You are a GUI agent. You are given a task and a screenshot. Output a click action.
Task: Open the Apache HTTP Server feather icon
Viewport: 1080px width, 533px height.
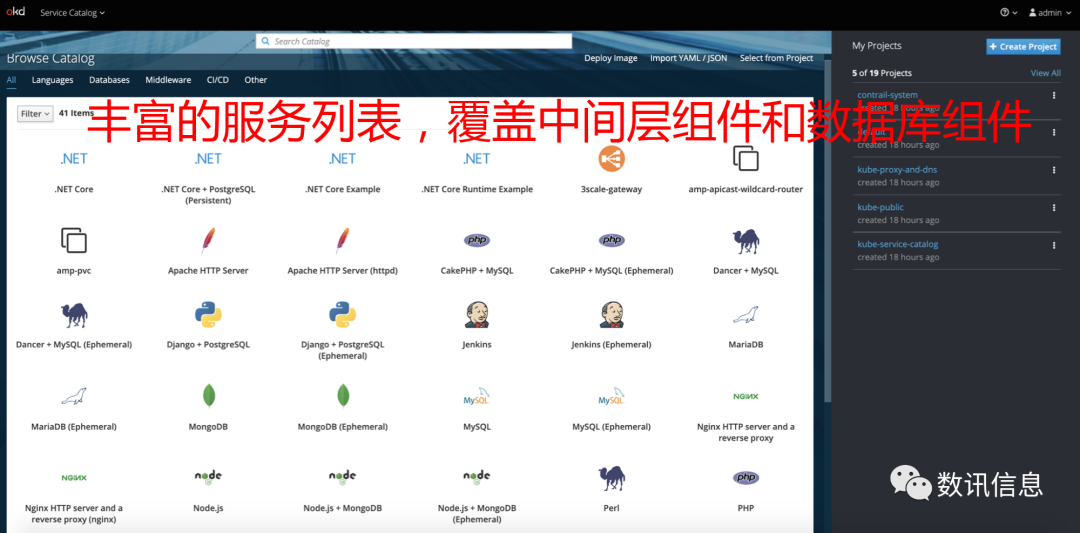208,240
